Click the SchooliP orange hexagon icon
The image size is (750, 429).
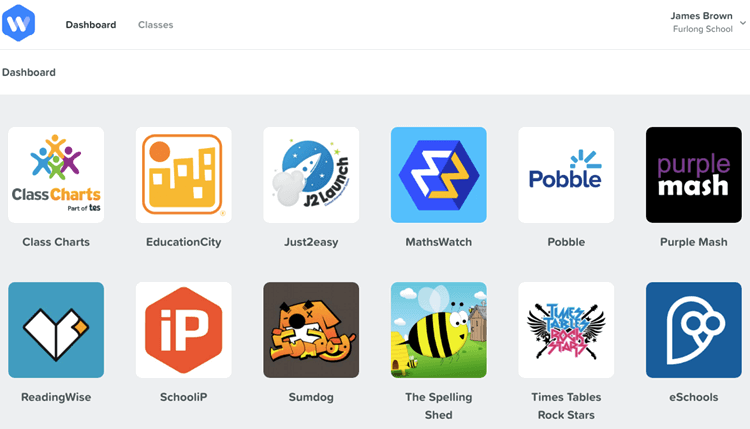tap(184, 330)
